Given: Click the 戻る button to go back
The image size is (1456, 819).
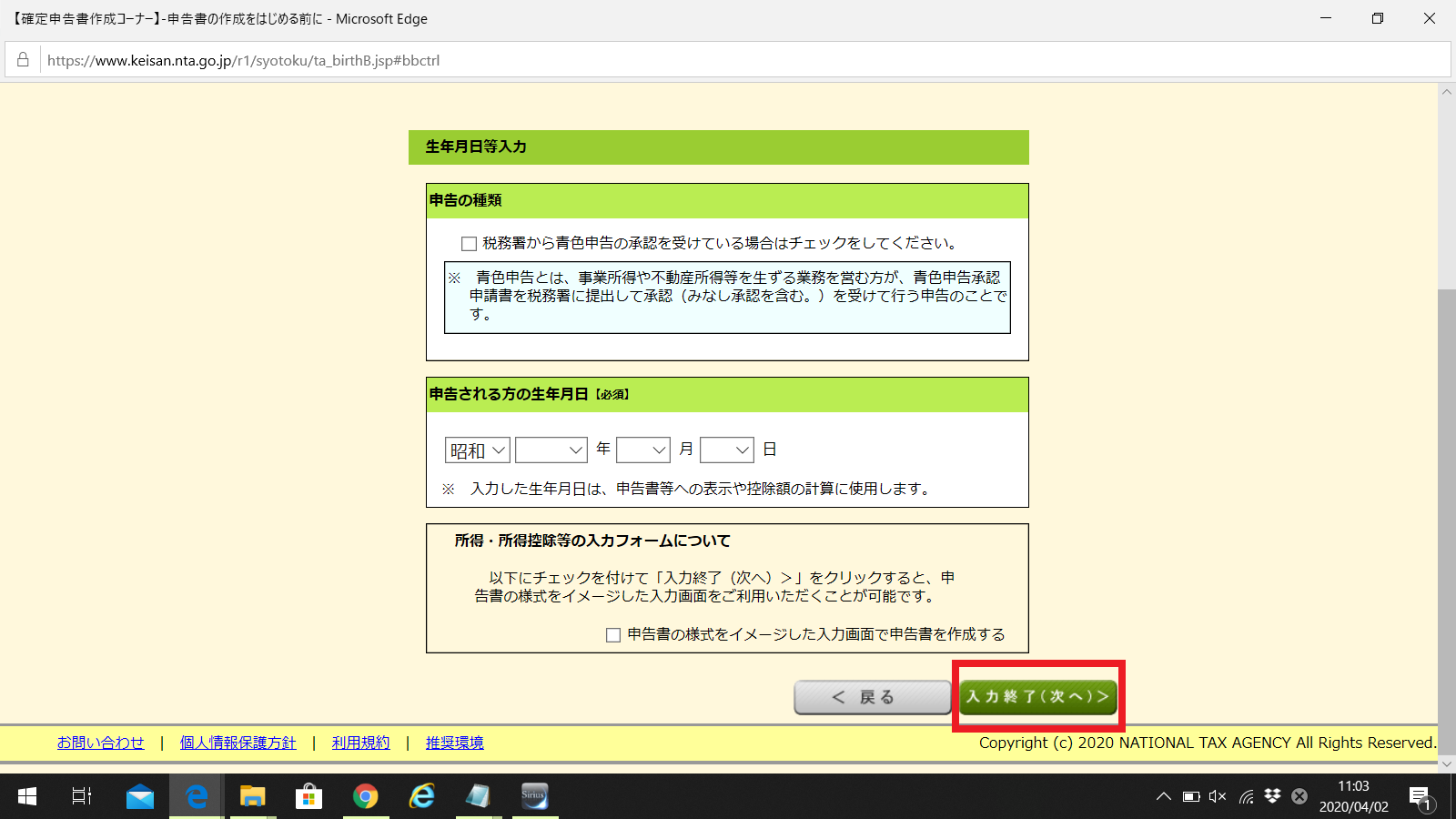Looking at the screenshot, I should pos(871,696).
